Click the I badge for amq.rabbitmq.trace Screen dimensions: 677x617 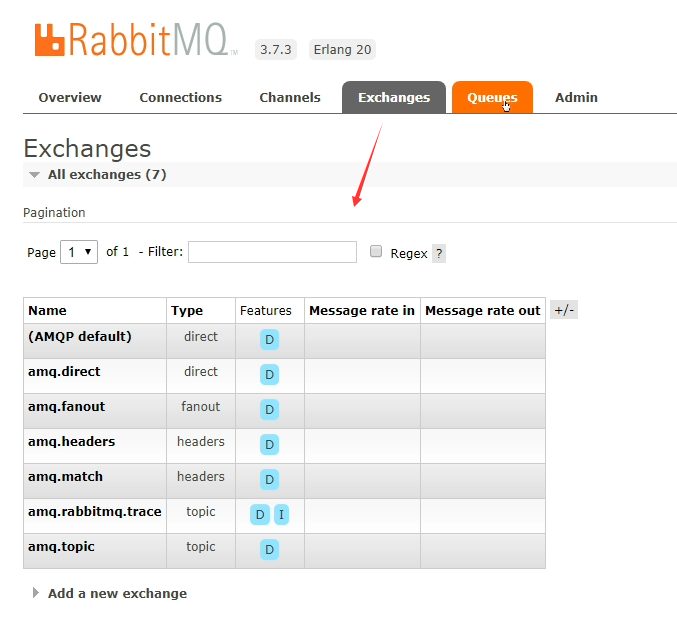(x=282, y=514)
